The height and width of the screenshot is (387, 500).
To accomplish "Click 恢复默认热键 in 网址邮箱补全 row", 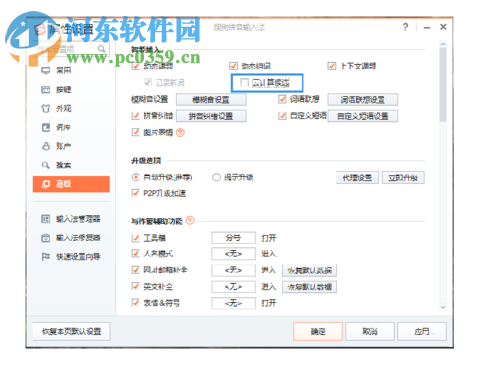I will pos(310,270).
